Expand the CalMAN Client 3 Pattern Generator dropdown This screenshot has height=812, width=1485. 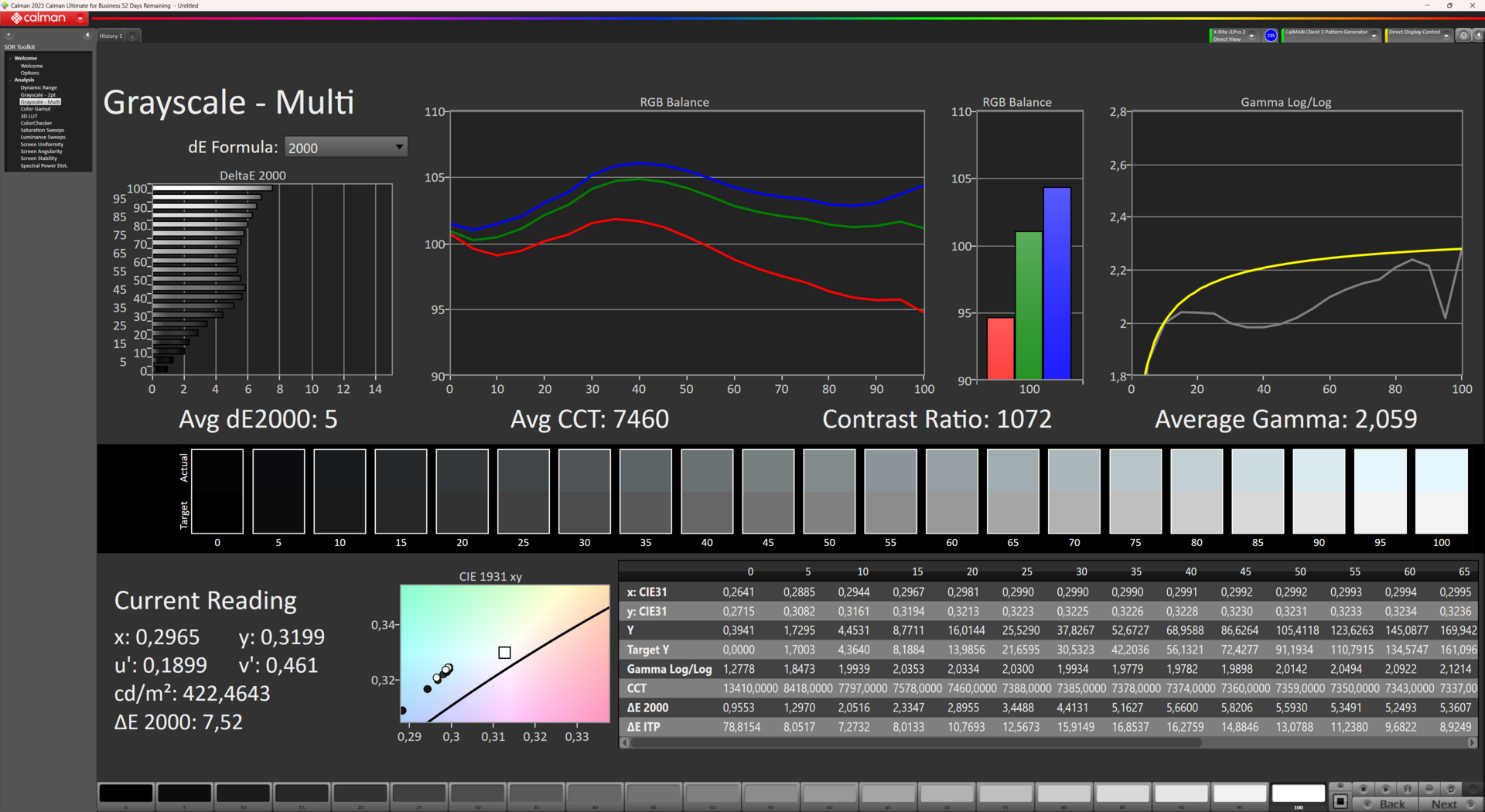click(x=1374, y=36)
